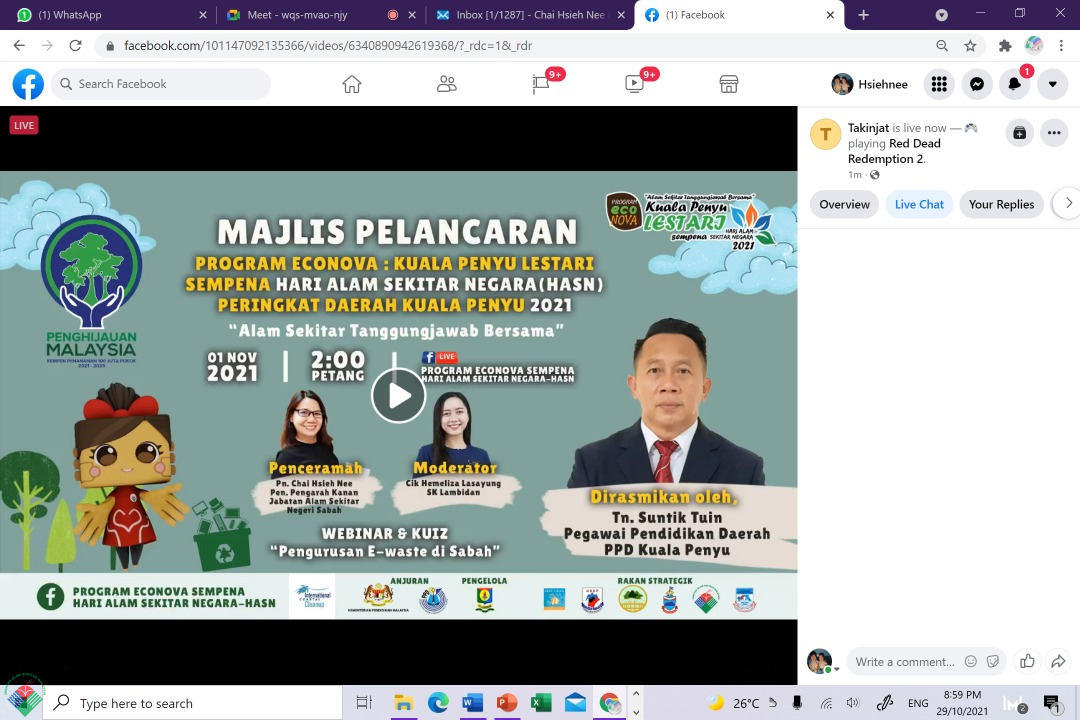The height and width of the screenshot is (720, 1080).
Task: Open the Chrome profile avatar
Action: click(1034, 45)
